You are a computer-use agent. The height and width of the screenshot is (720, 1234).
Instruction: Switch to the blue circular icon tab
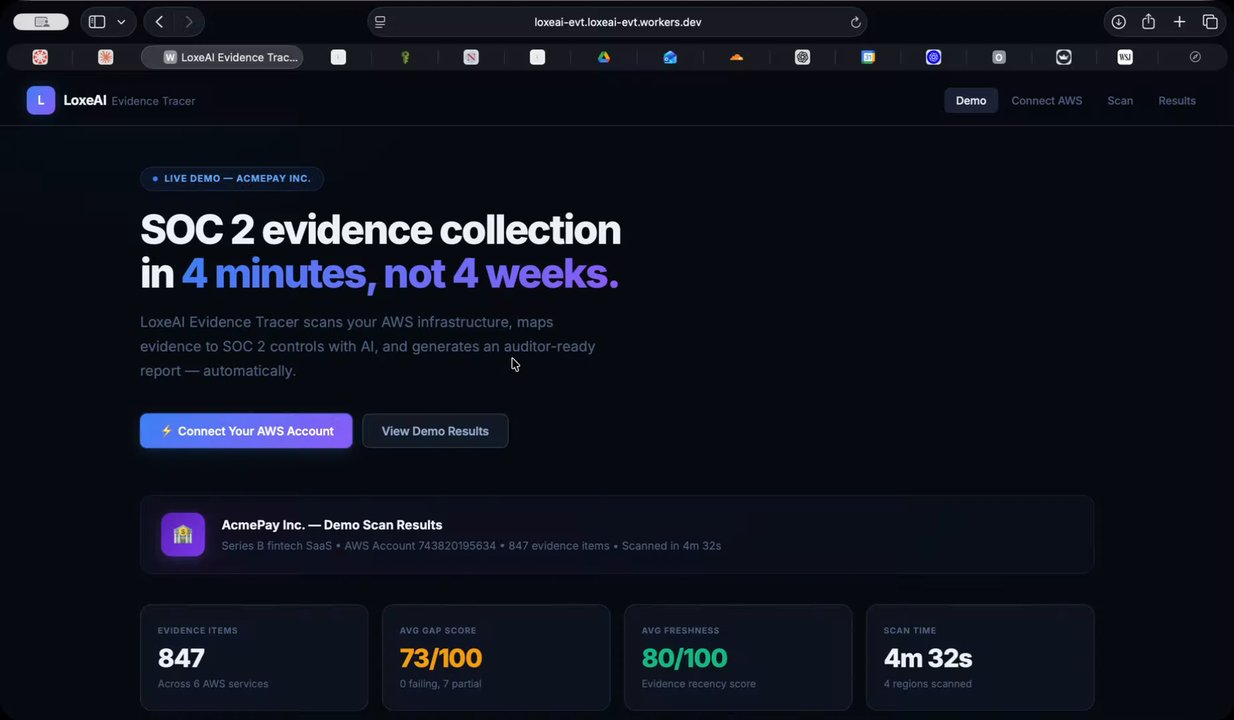pos(933,57)
